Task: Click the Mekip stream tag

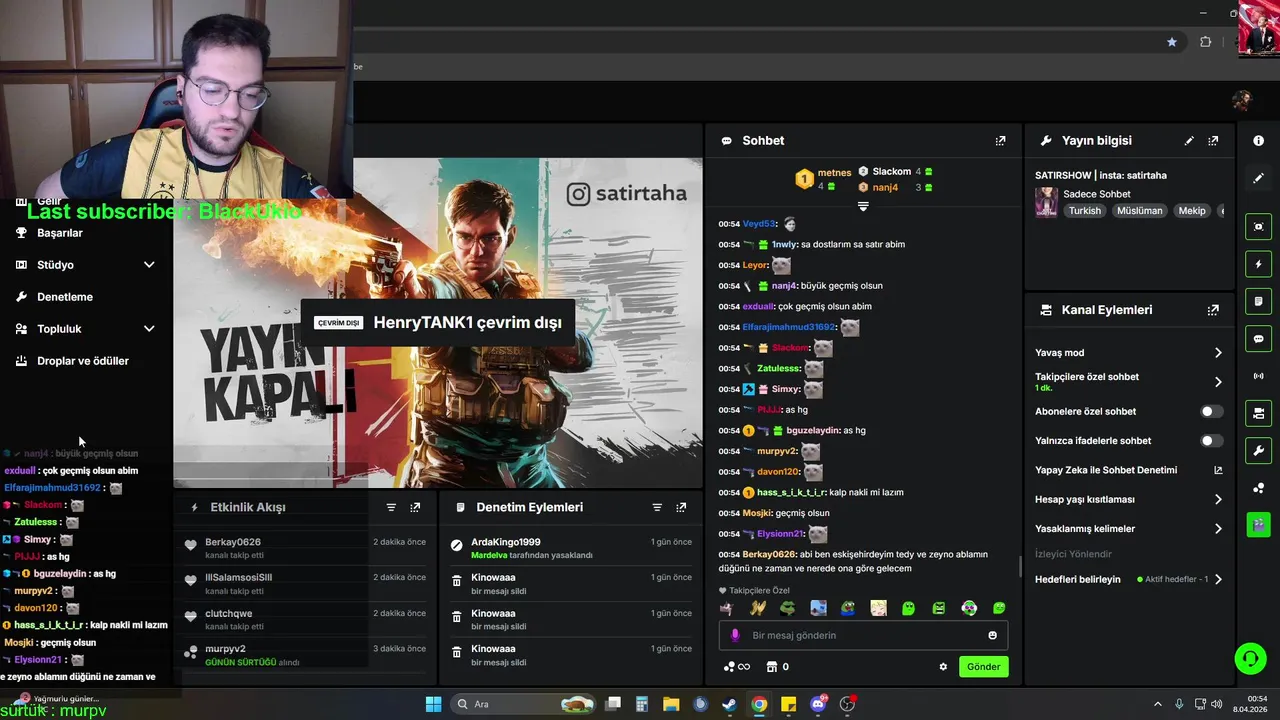Action: [x=1191, y=211]
